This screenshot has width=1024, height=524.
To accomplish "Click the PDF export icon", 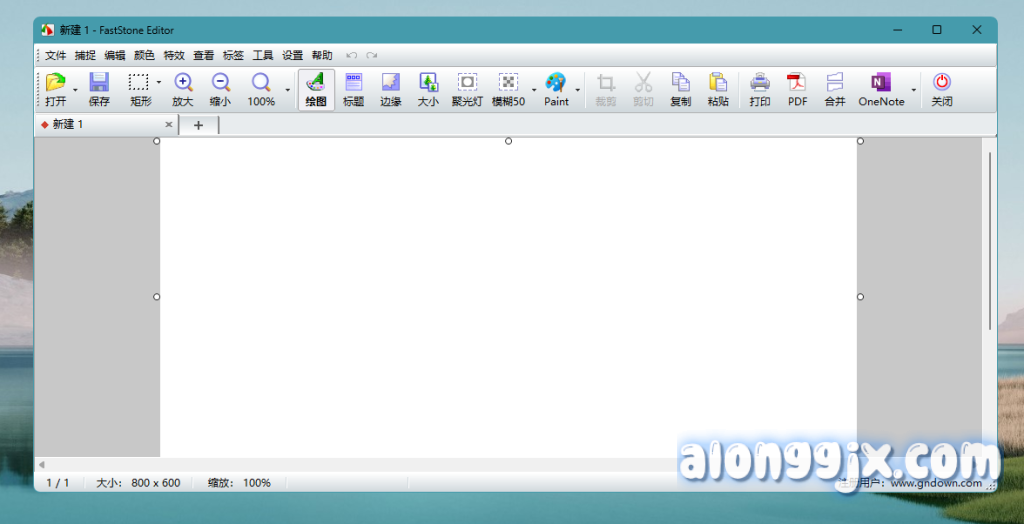I will [x=797, y=89].
